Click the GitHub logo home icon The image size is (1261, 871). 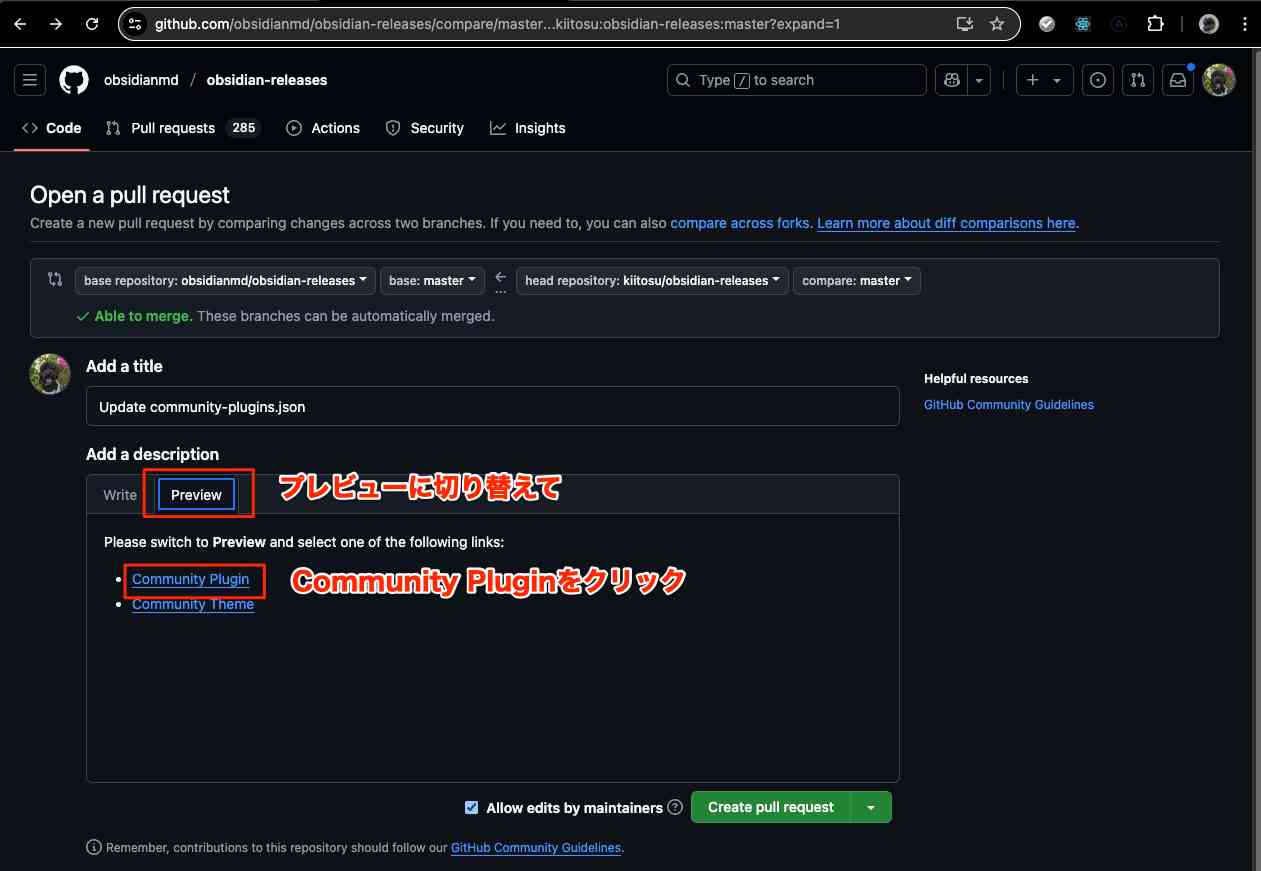74,80
